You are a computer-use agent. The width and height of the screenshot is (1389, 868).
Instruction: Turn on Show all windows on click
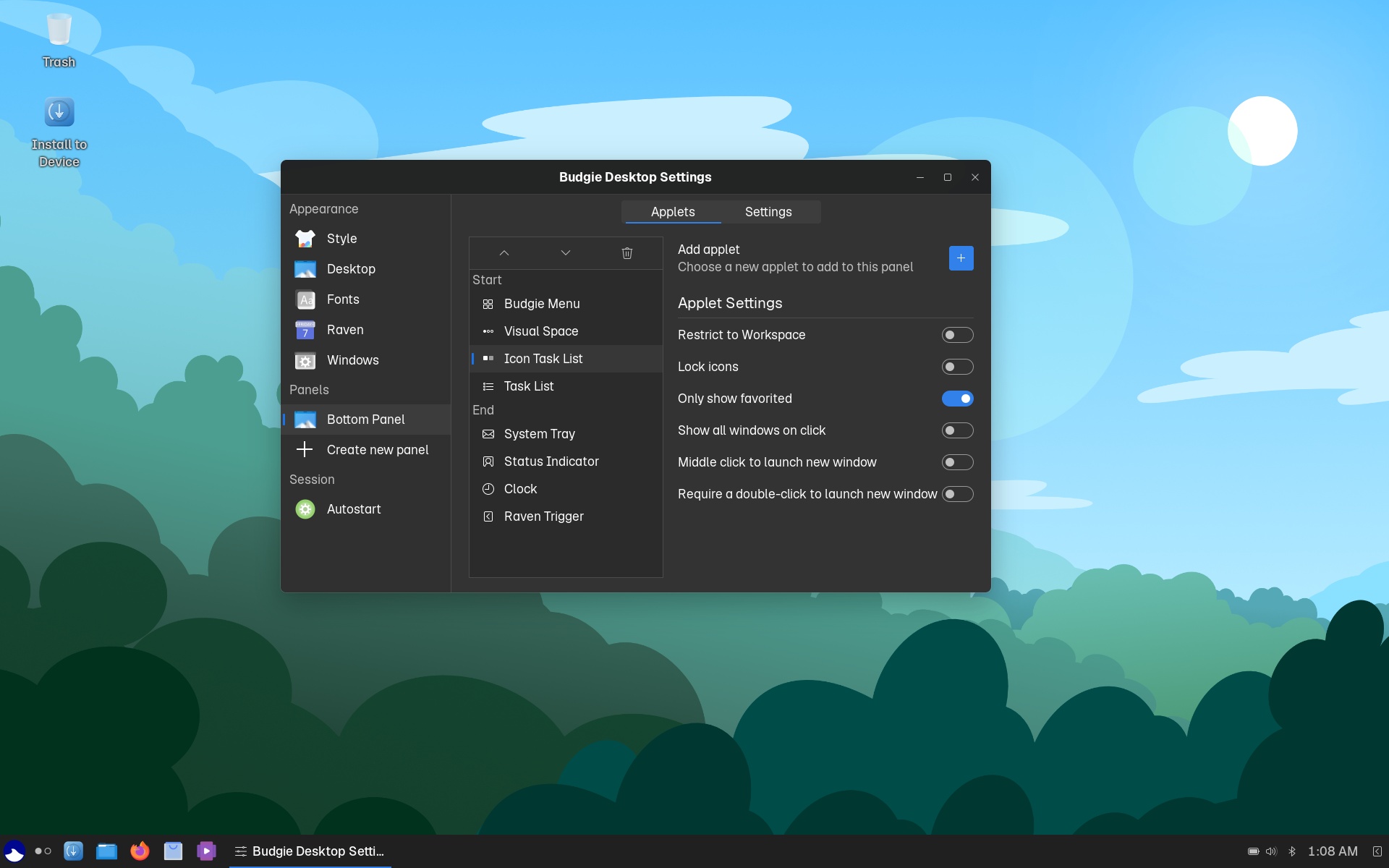[x=957, y=430]
